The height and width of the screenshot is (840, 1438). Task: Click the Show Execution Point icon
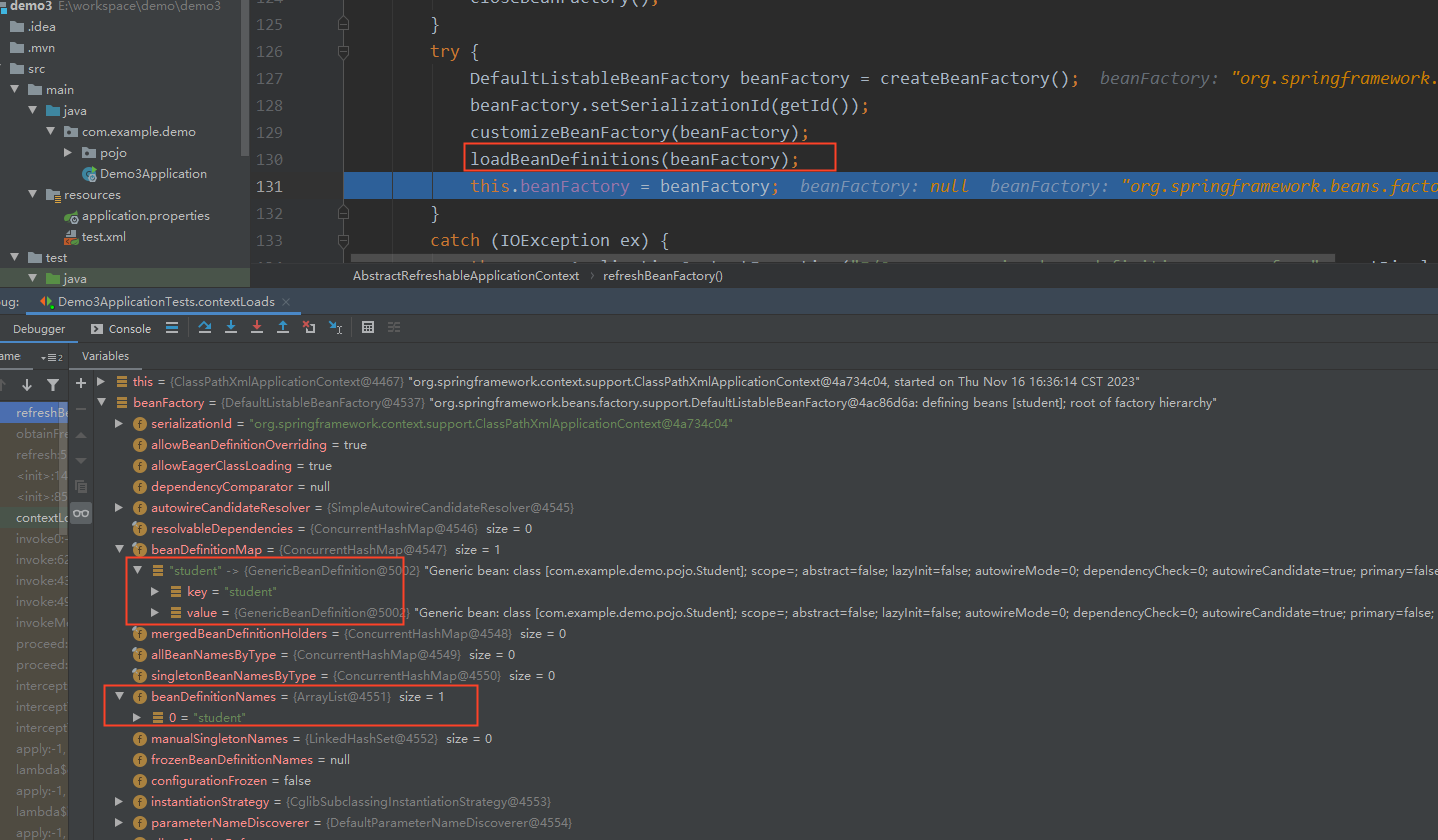pos(172,327)
